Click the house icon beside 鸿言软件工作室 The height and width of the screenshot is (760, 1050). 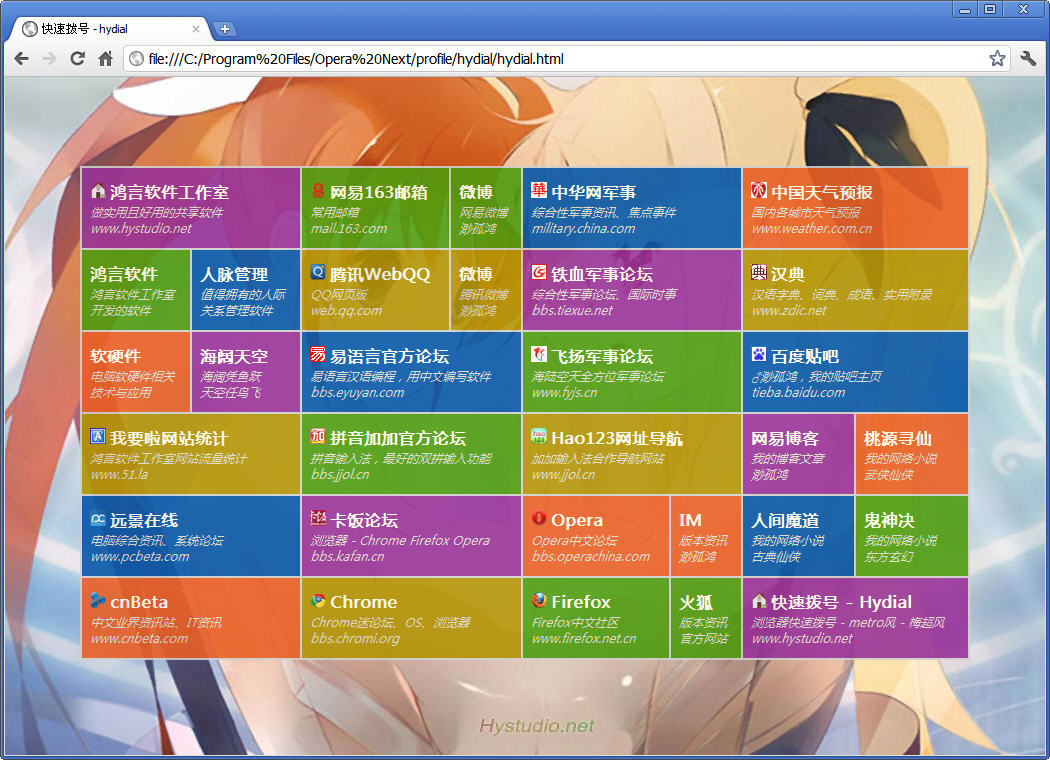click(x=98, y=191)
